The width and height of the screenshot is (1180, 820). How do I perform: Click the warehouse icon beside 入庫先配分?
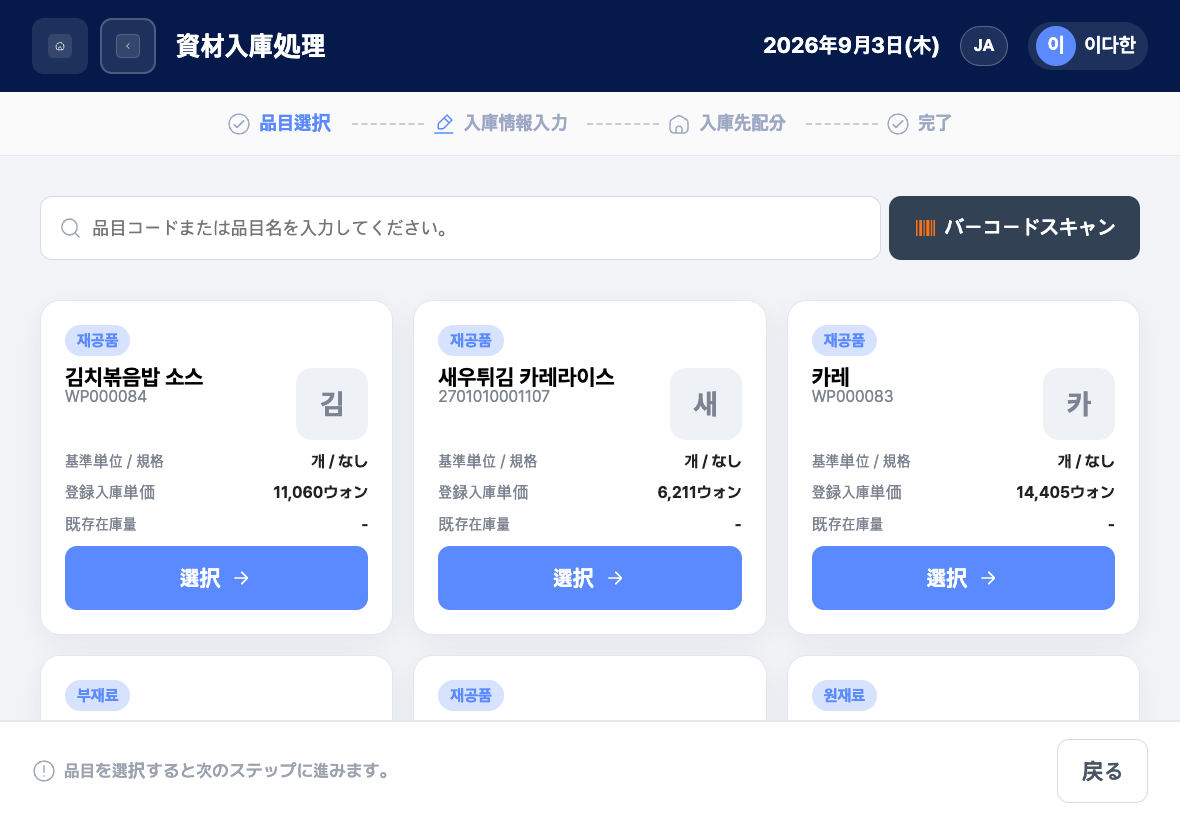[x=679, y=124]
